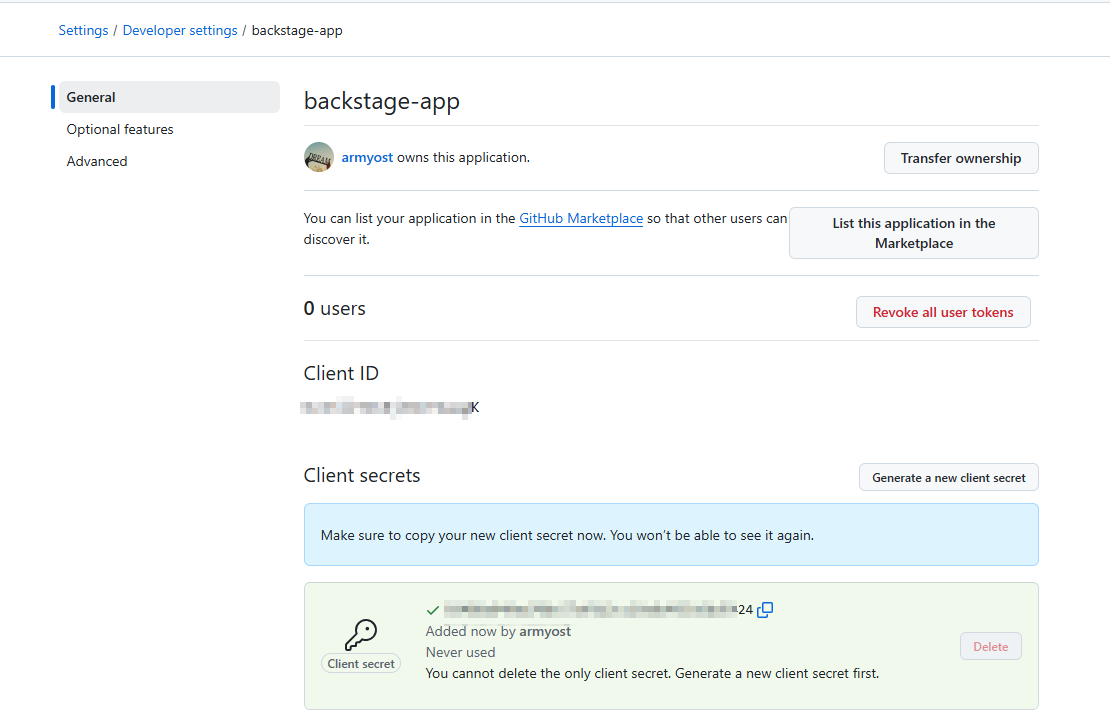Viewport: 1110px width, 724px height.
Task: Go to the Advanced section
Action: tap(97, 161)
